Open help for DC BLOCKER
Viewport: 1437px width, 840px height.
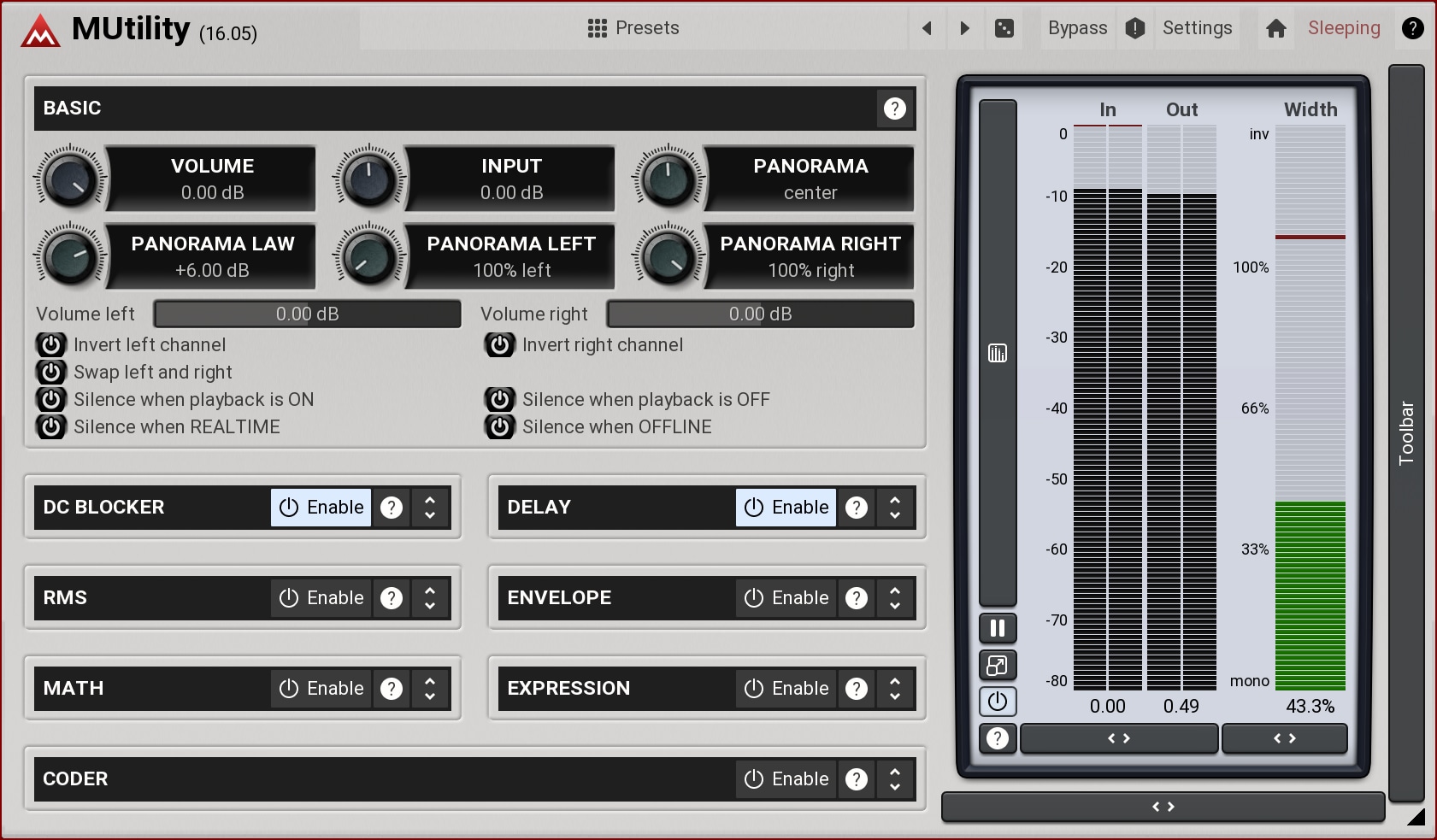(x=392, y=508)
